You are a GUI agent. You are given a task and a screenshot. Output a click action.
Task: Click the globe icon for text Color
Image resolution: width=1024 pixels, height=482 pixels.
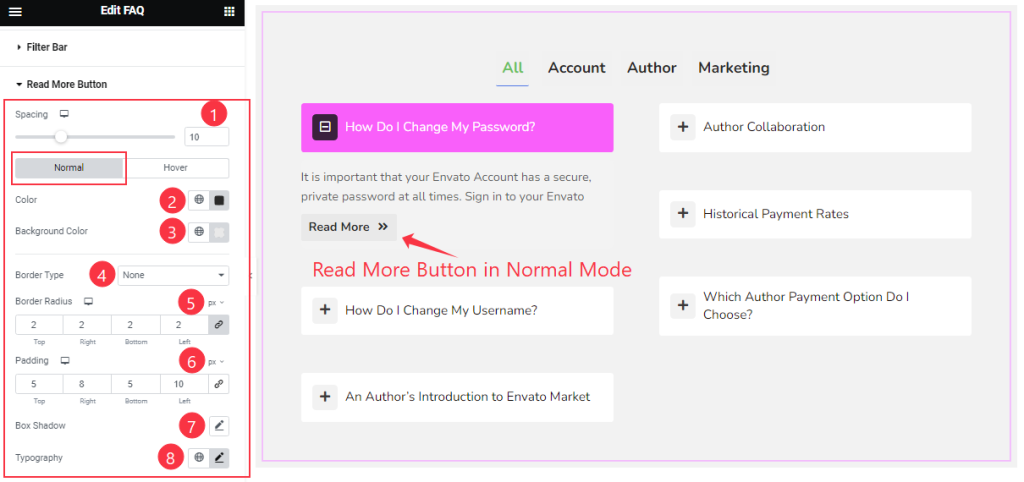199,201
